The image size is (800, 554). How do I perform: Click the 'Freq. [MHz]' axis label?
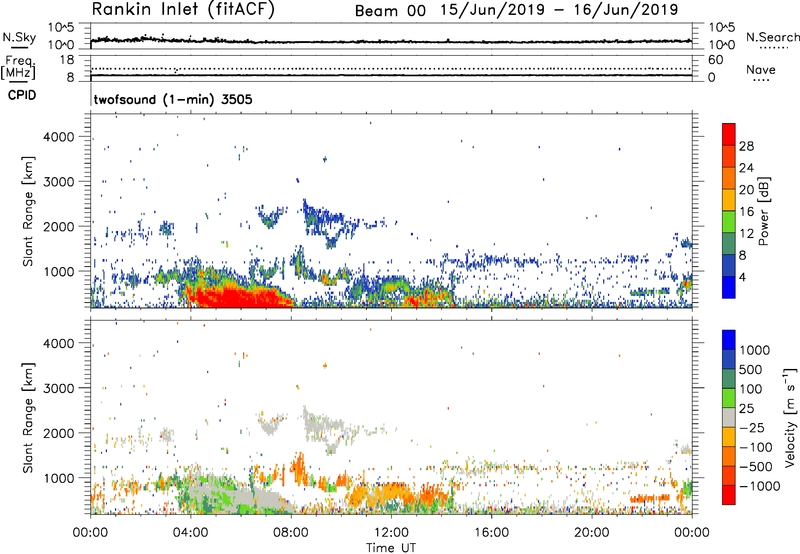18,67
